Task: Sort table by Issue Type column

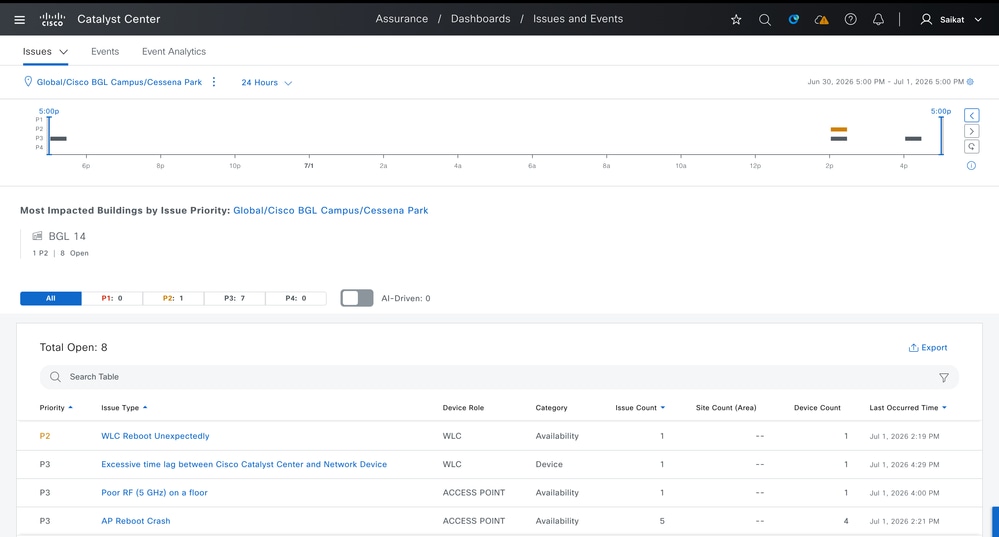Action: click(124, 408)
